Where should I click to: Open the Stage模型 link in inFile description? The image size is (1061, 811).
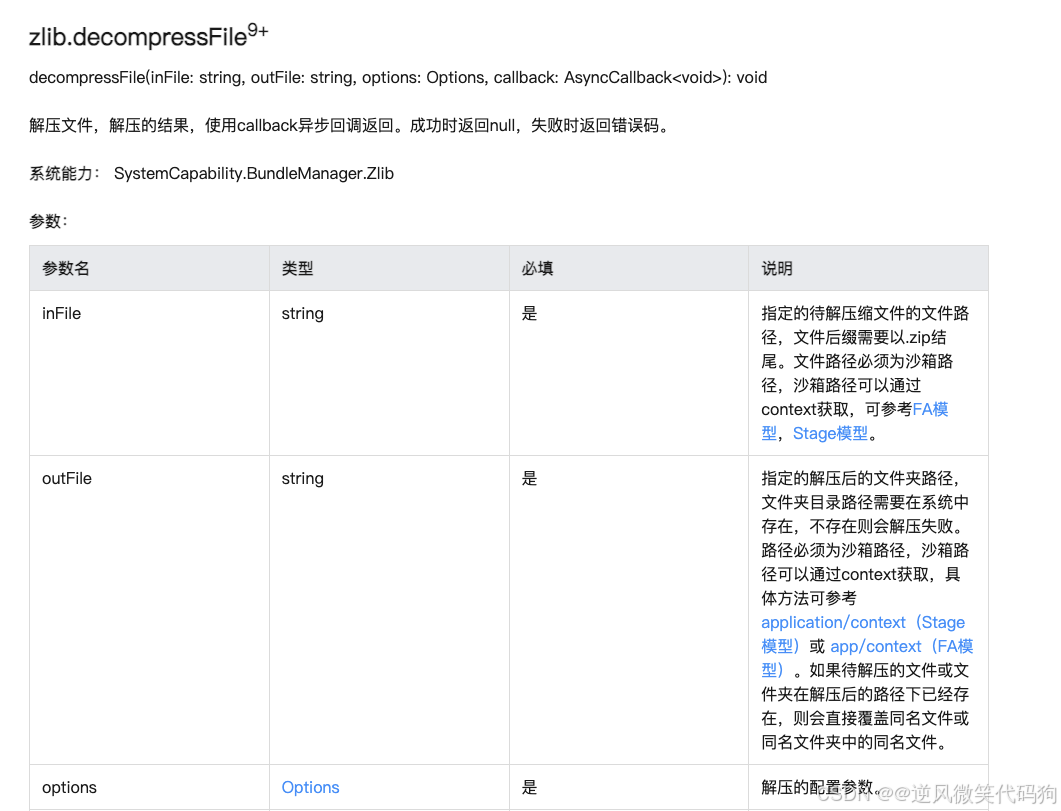coord(830,434)
